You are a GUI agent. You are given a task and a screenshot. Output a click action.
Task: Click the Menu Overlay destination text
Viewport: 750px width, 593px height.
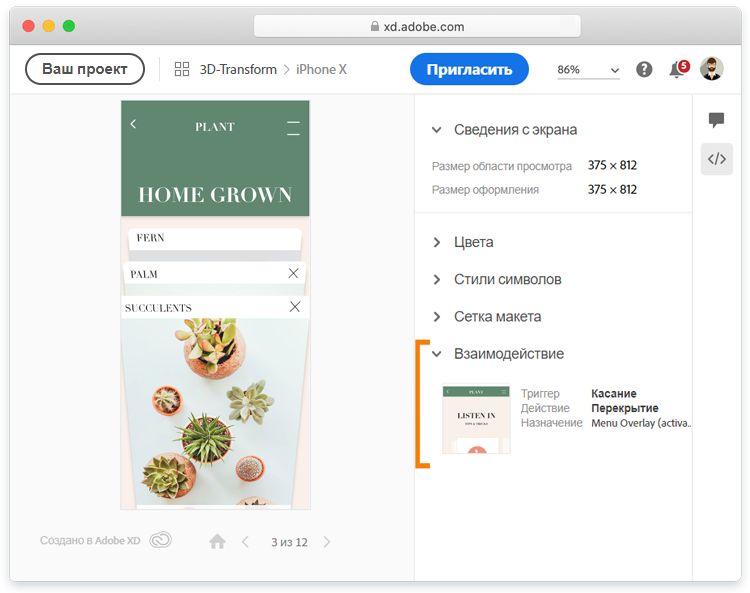point(641,423)
